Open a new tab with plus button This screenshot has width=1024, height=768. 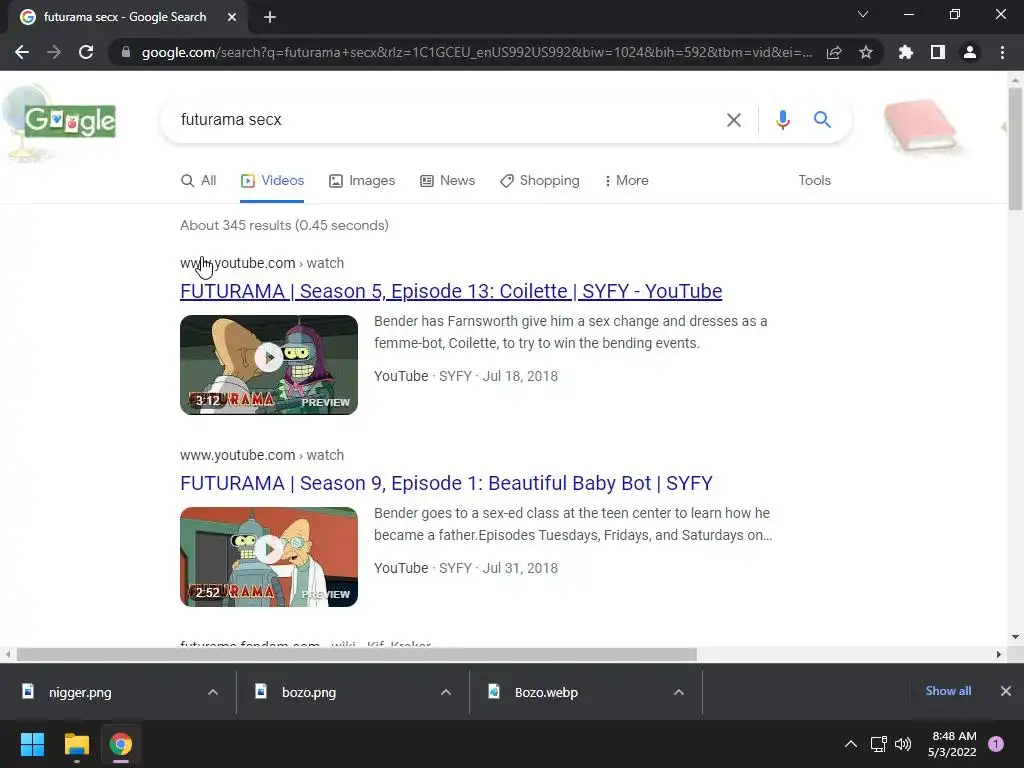point(270,17)
